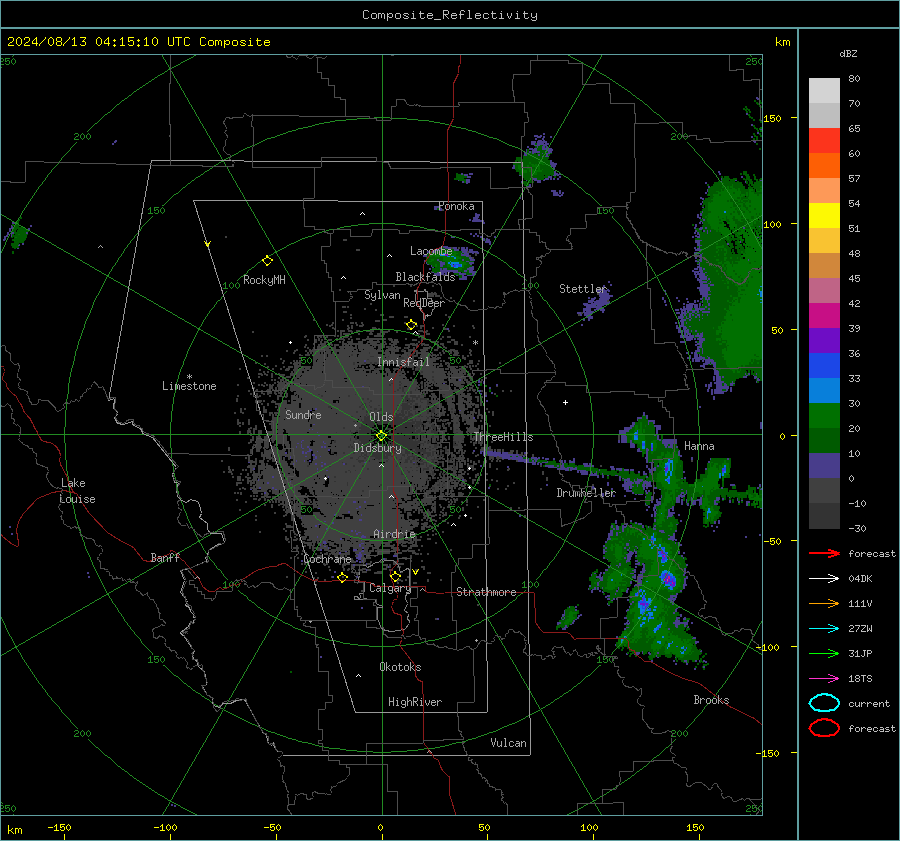
Task: Select the magenta 42-39 dBZ swatch
Action: pos(824,316)
